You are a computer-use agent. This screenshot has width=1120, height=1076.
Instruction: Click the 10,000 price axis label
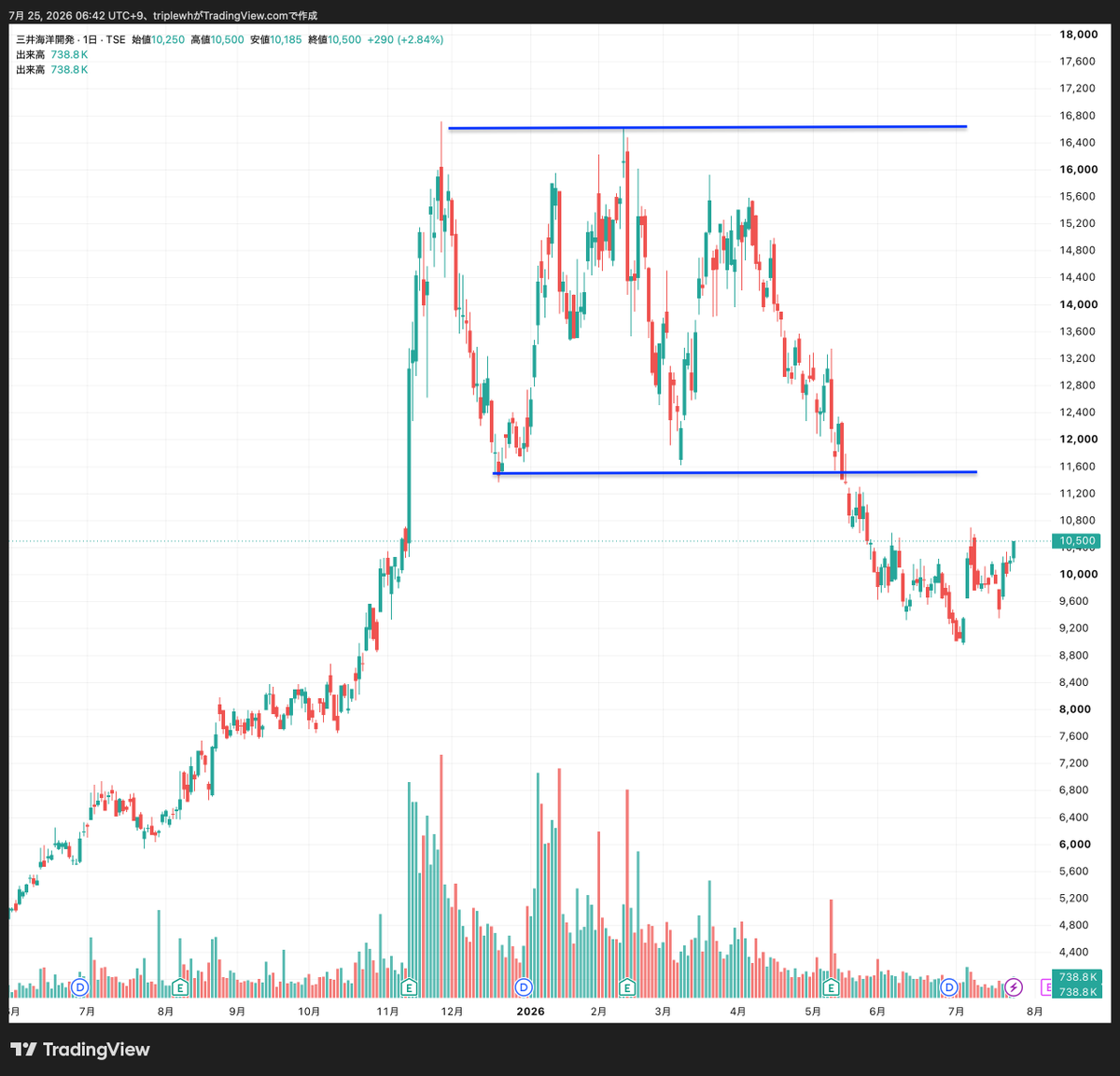(1079, 575)
